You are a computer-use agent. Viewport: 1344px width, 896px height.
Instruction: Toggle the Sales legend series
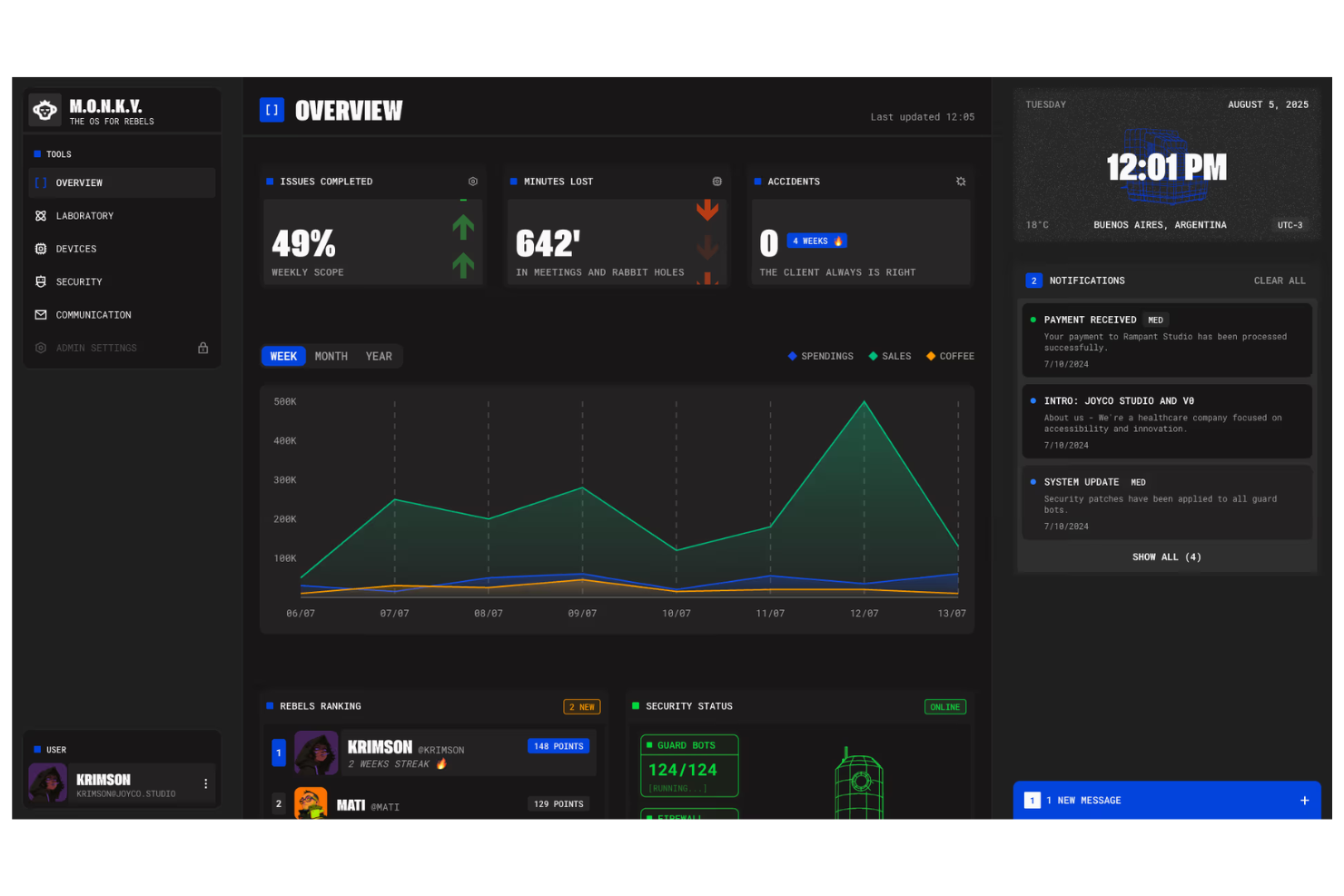tap(890, 357)
